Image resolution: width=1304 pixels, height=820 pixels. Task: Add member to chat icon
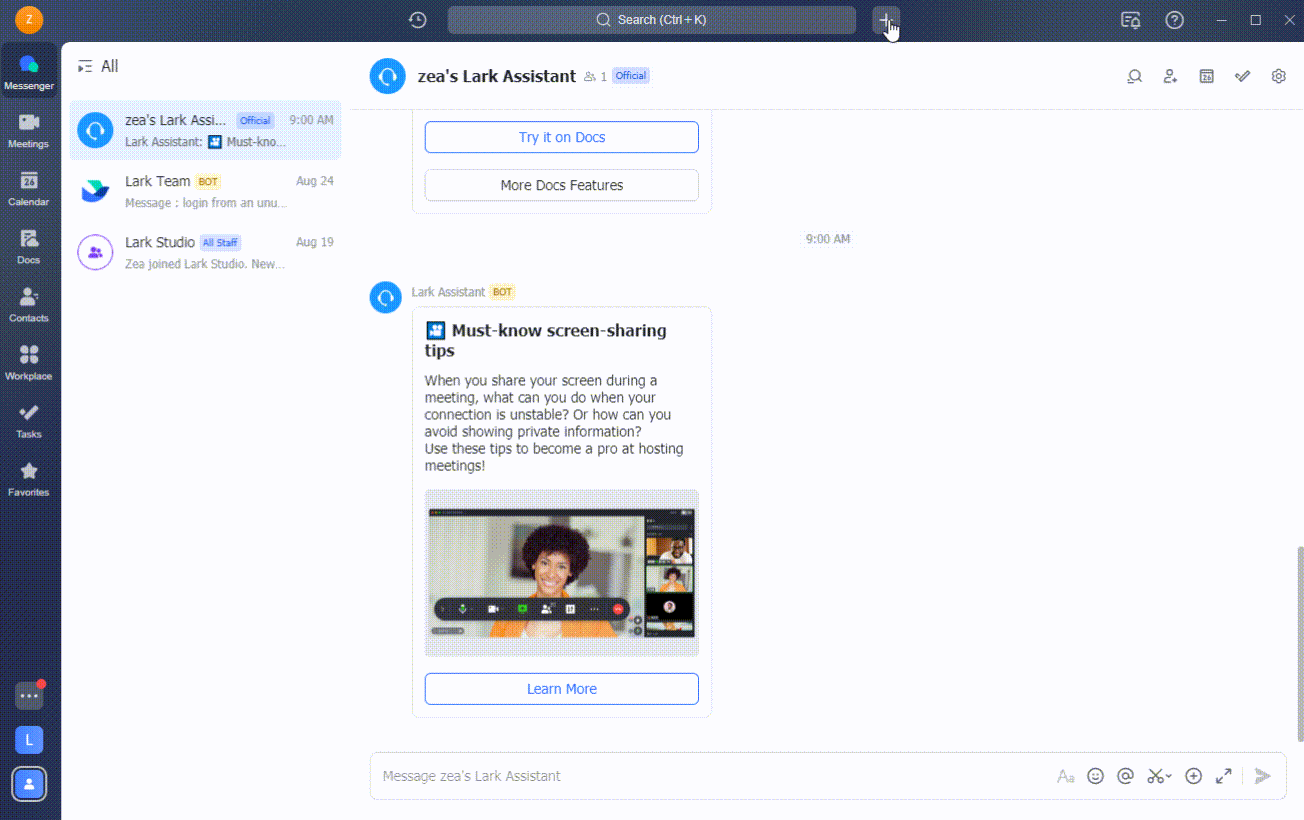pos(1170,76)
